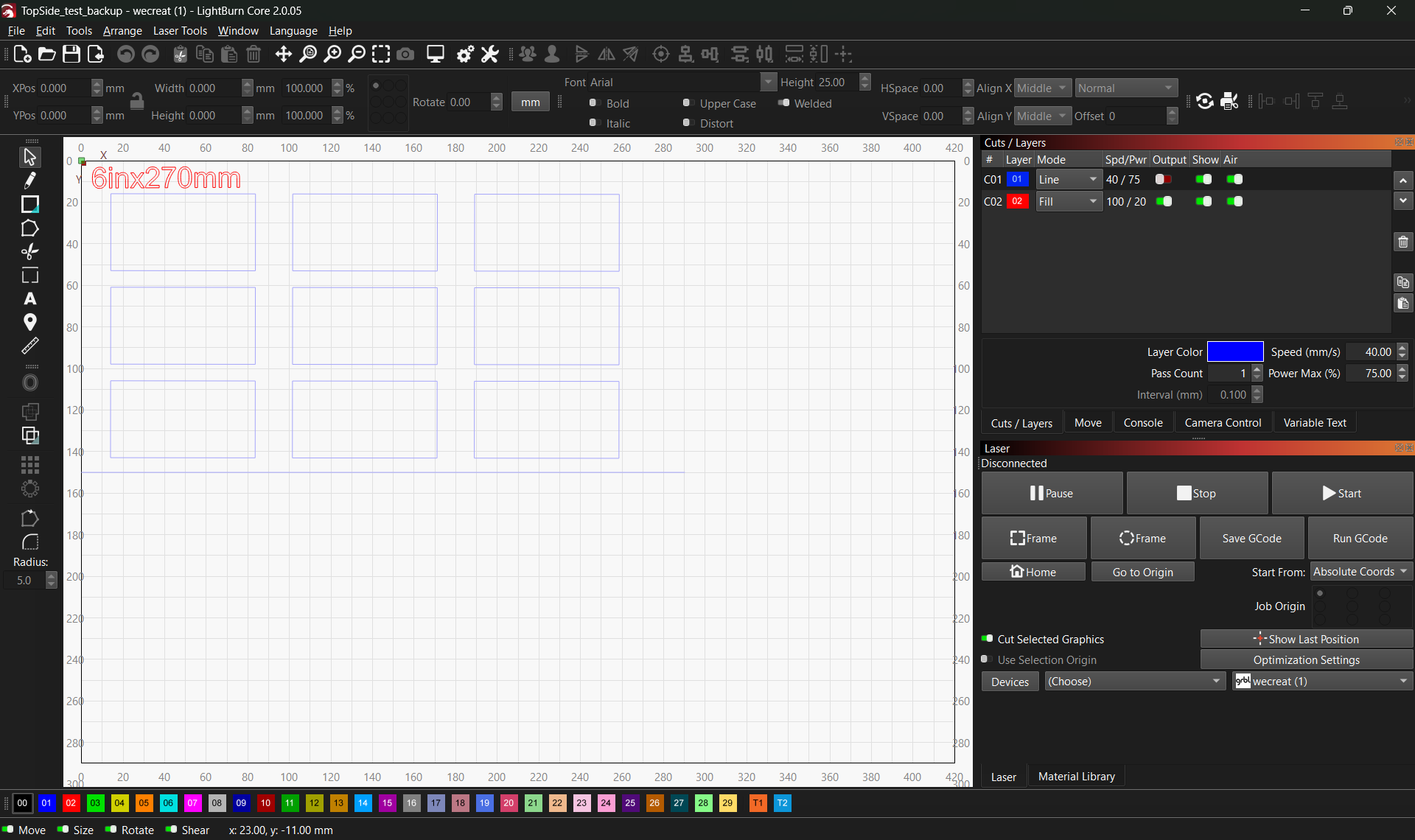Select the Polygon tool
The width and height of the screenshot is (1415, 840).
click(x=29, y=228)
